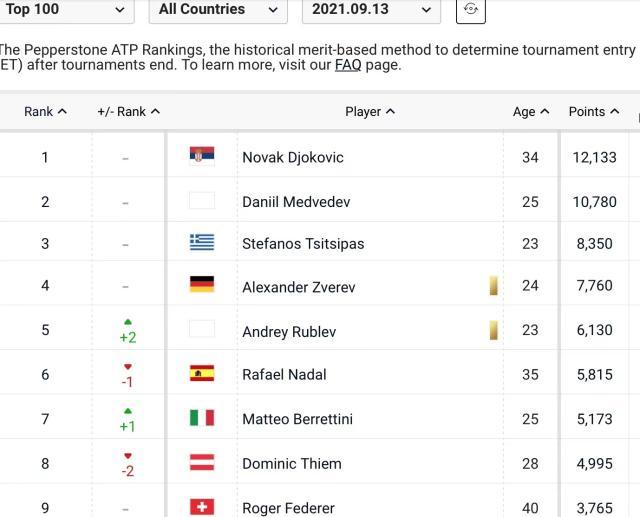Screen dimensions: 640x517
Task: Click Spanish flag beside Rafael Nadal
Action: pyautogui.click(x=202, y=373)
